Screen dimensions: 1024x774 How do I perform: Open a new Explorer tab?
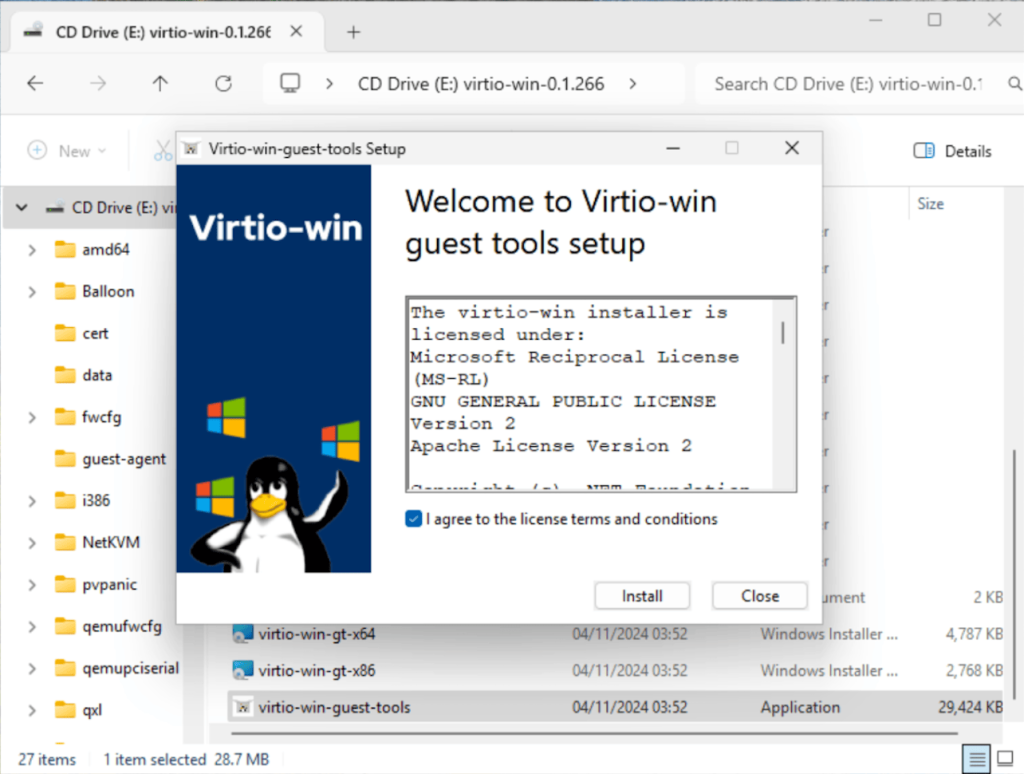352,31
